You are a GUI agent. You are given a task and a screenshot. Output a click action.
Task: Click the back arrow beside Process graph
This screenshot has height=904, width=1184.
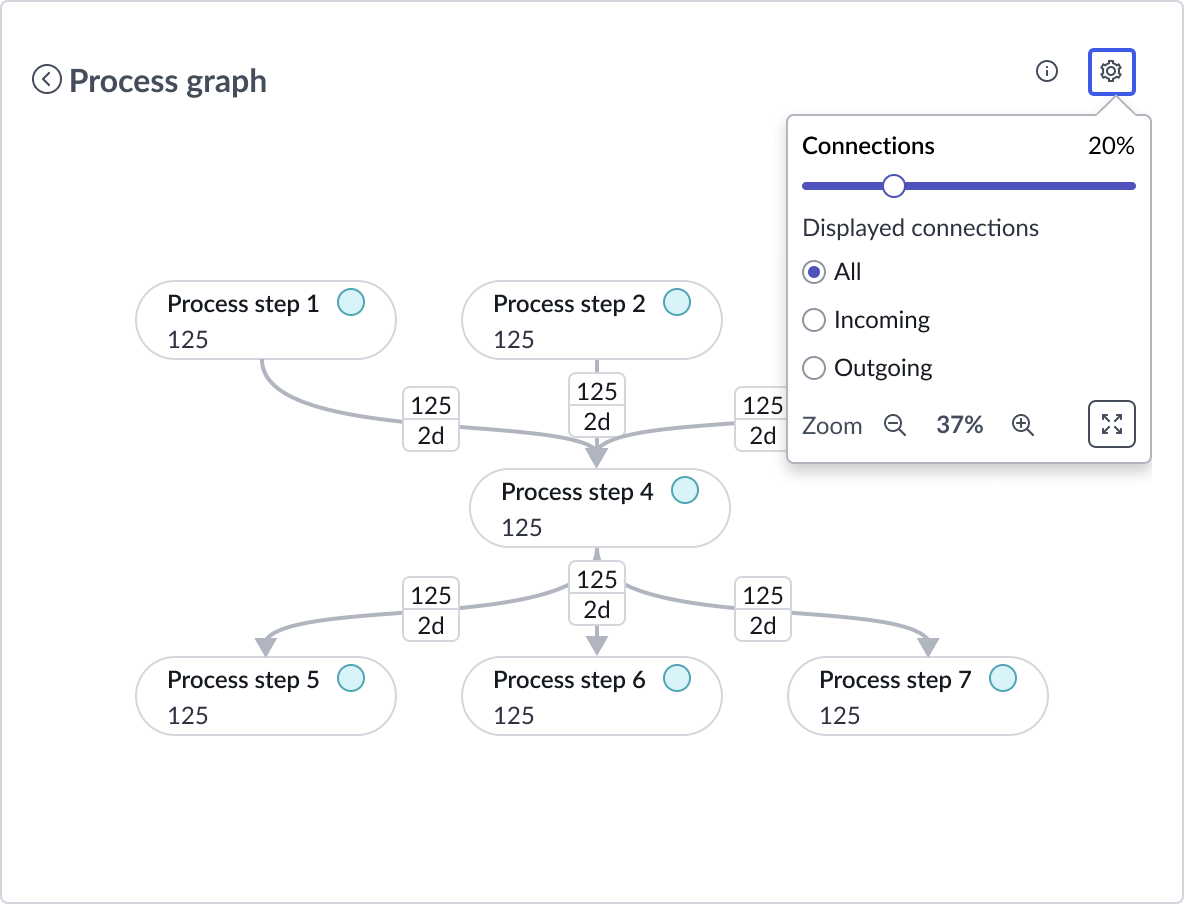[45, 81]
